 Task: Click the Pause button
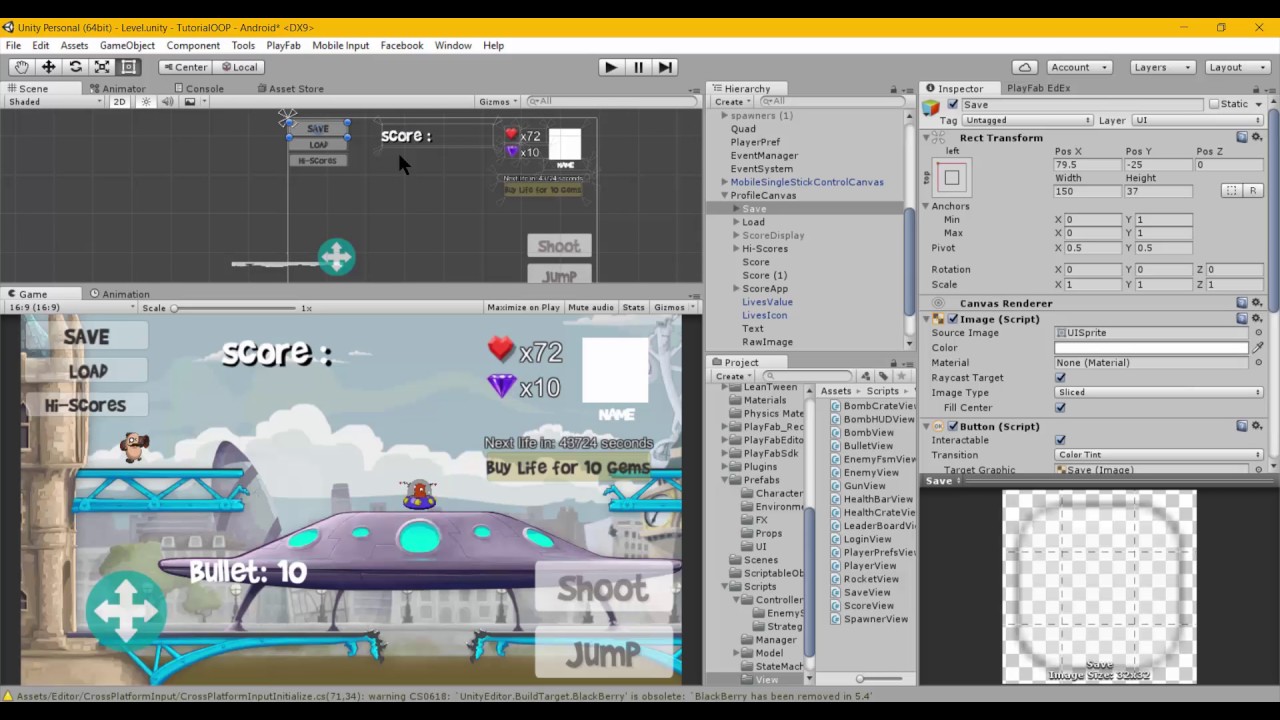tap(638, 67)
